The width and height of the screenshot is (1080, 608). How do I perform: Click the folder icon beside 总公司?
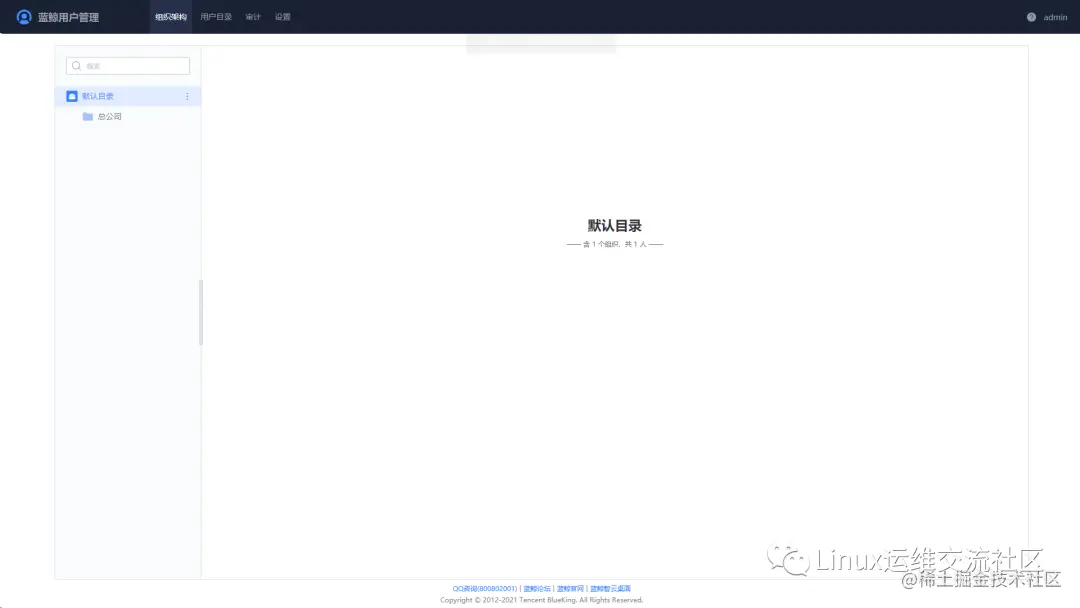coord(87,116)
